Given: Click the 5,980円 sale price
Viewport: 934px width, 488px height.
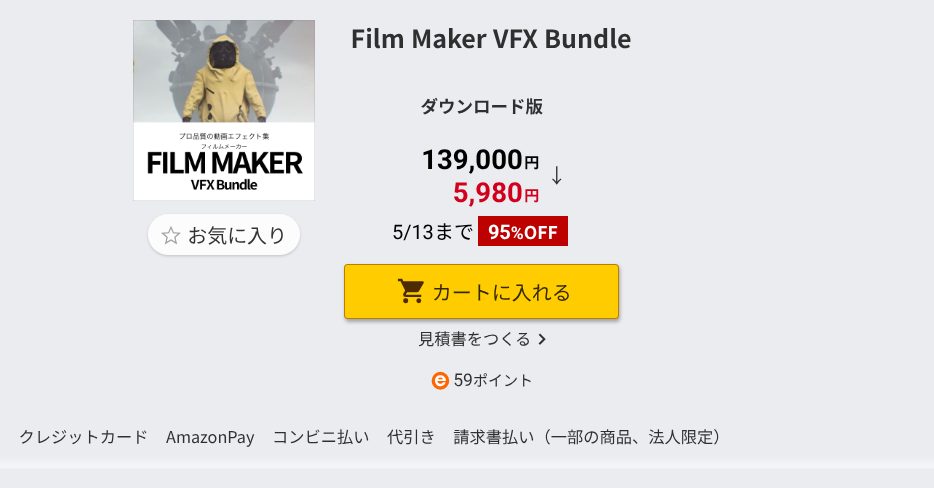Looking at the screenshot, I should coord(496,193).
